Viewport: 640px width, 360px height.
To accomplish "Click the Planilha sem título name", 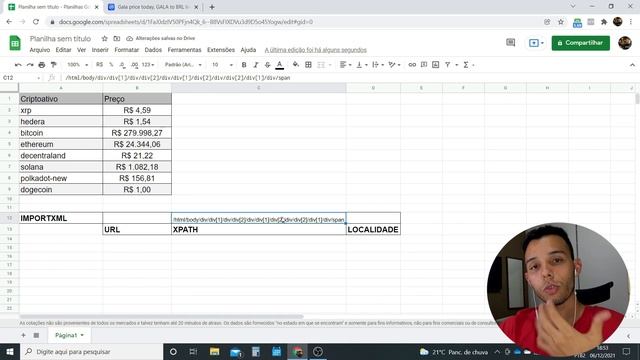I will 60,38.
